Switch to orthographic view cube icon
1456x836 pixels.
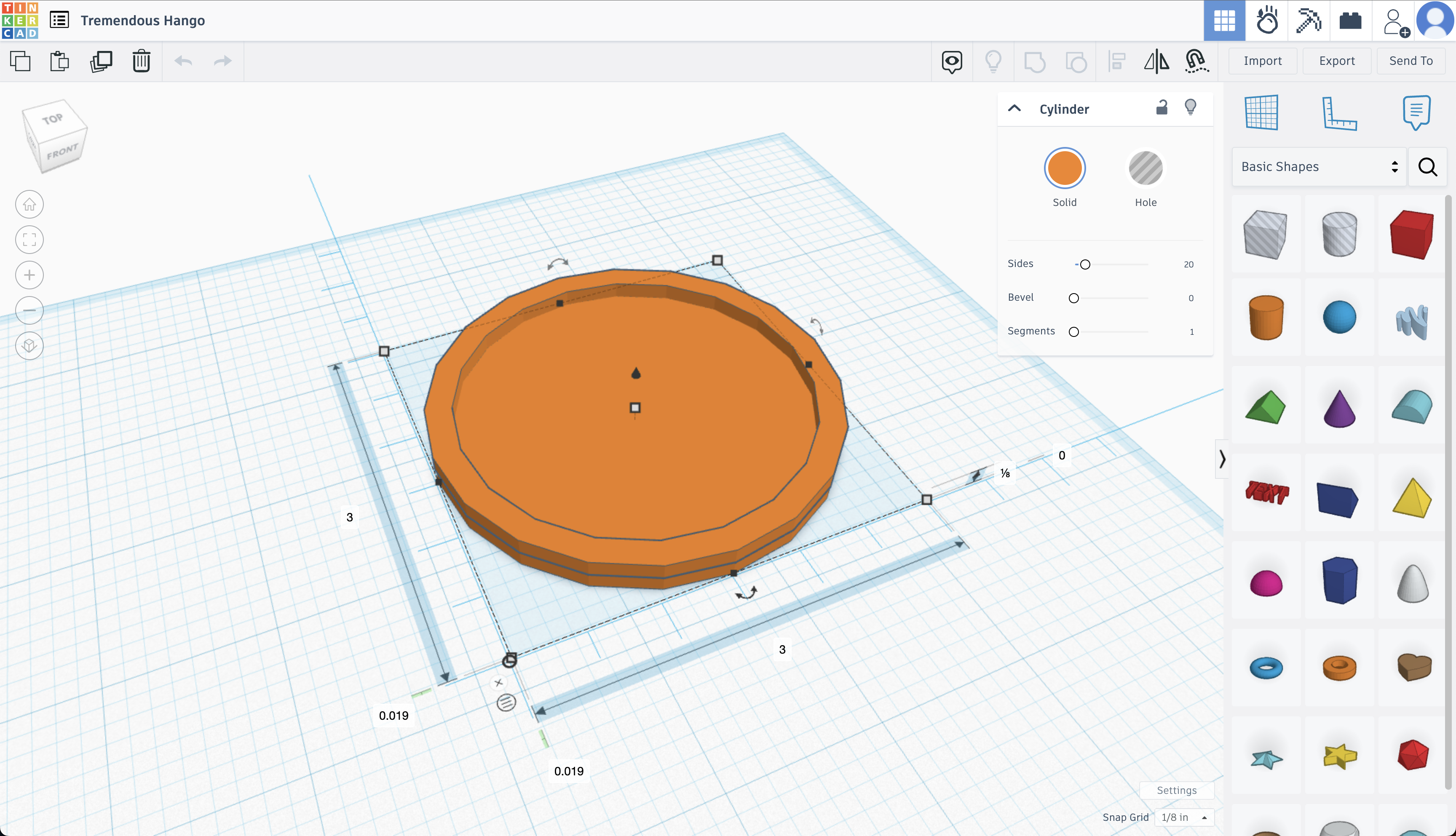29,346
